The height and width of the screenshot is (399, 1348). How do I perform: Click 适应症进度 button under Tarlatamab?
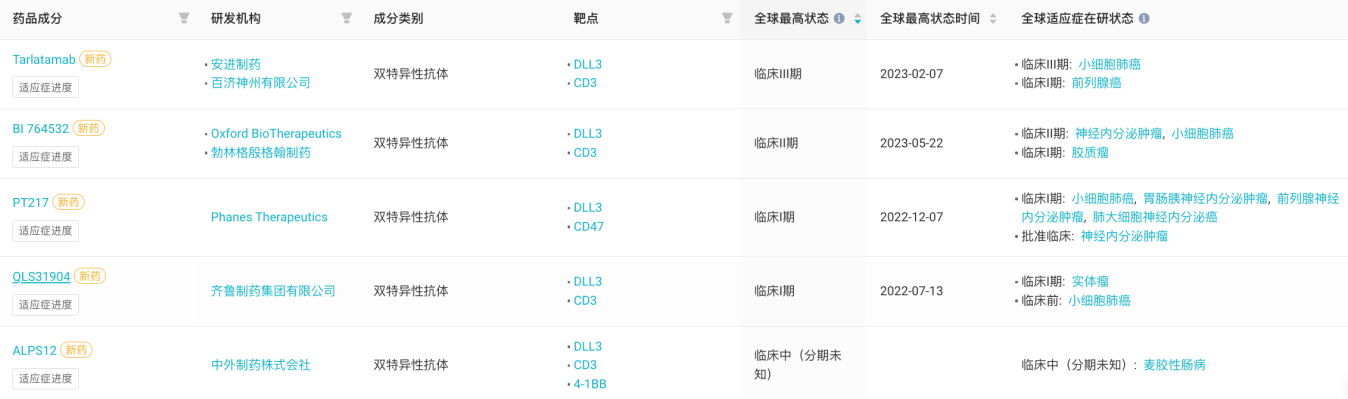coord(46,87)
